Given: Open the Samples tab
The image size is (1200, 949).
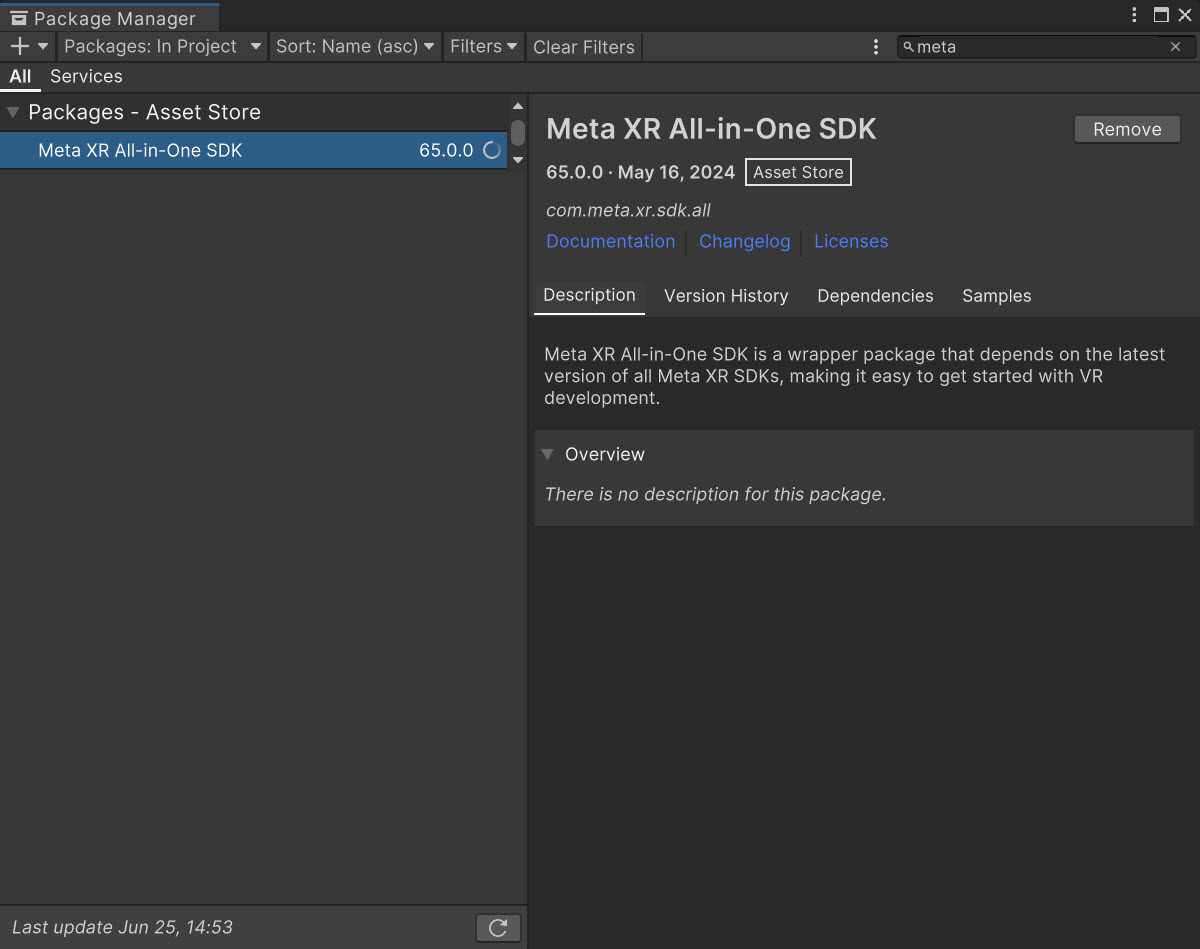Looking at the screenshot, I should (996, 296).
